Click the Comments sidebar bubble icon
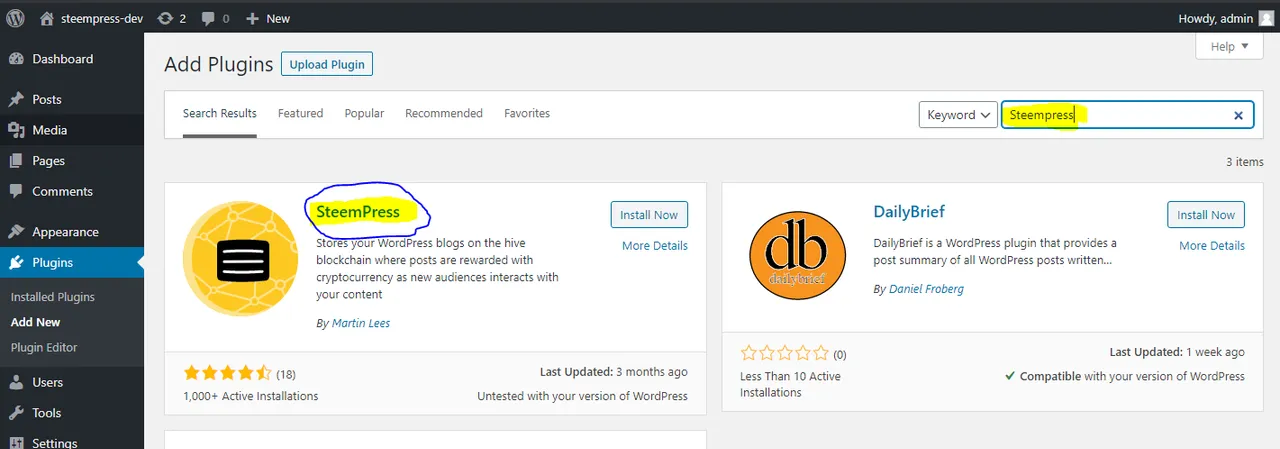 pyautogui.click(x=16, y=191)
